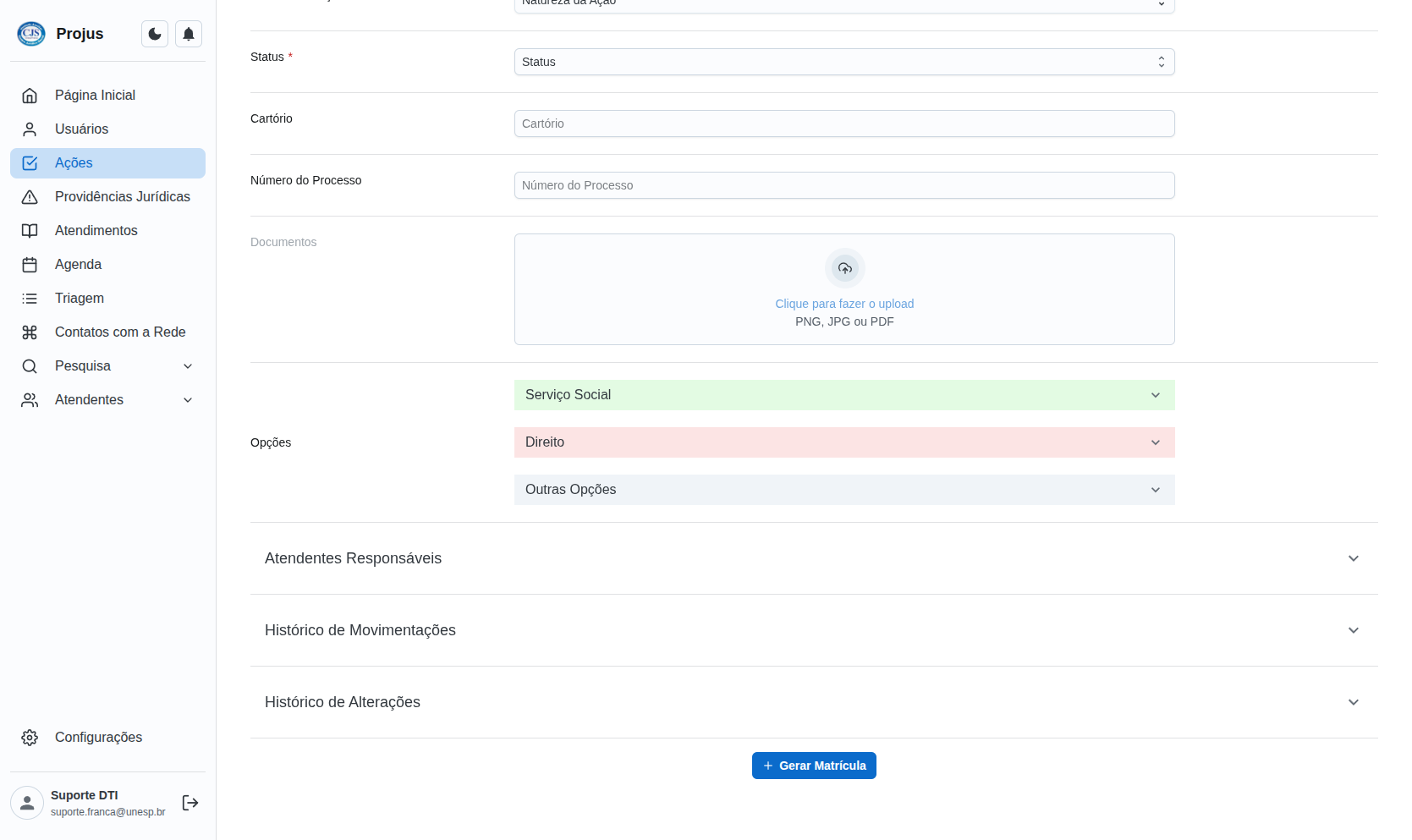Go to Página Inicial in the sidebar
This screenshot has height=840, width=1412.
95,96
